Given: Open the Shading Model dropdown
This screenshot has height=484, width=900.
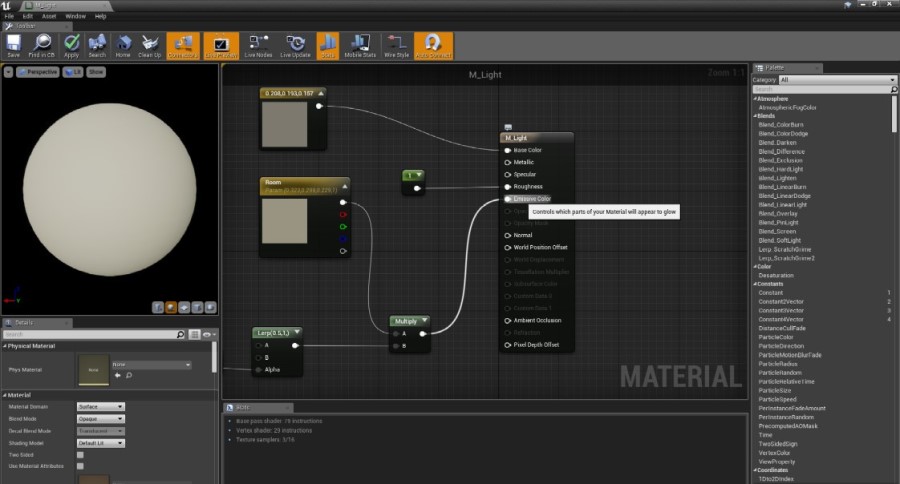Looking at the screenshot, I should point(100,443).
